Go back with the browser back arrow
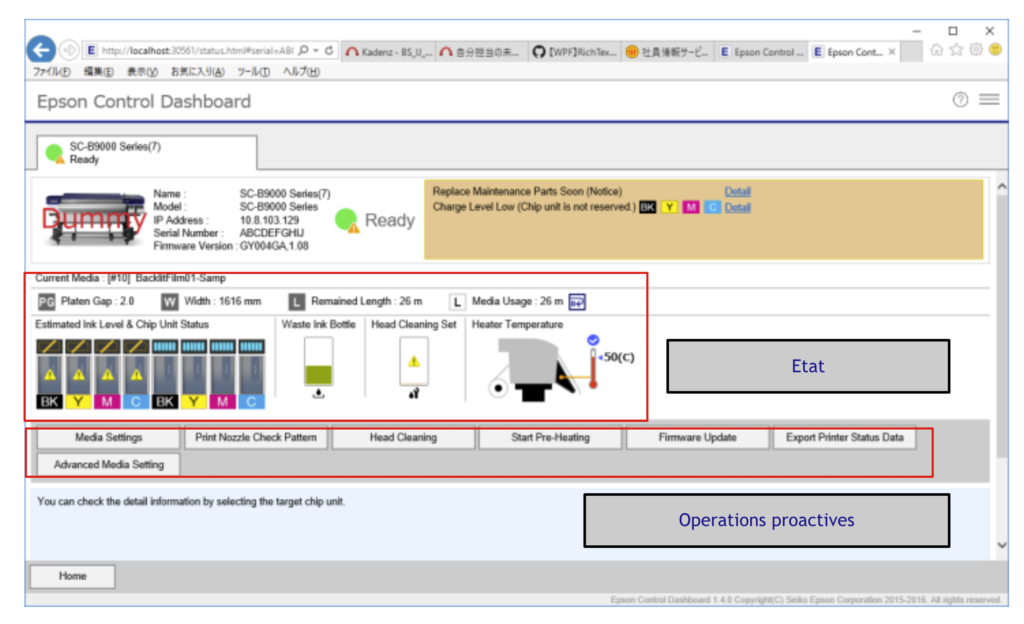This screenshot has height=624, width=1024. (41, 50)
